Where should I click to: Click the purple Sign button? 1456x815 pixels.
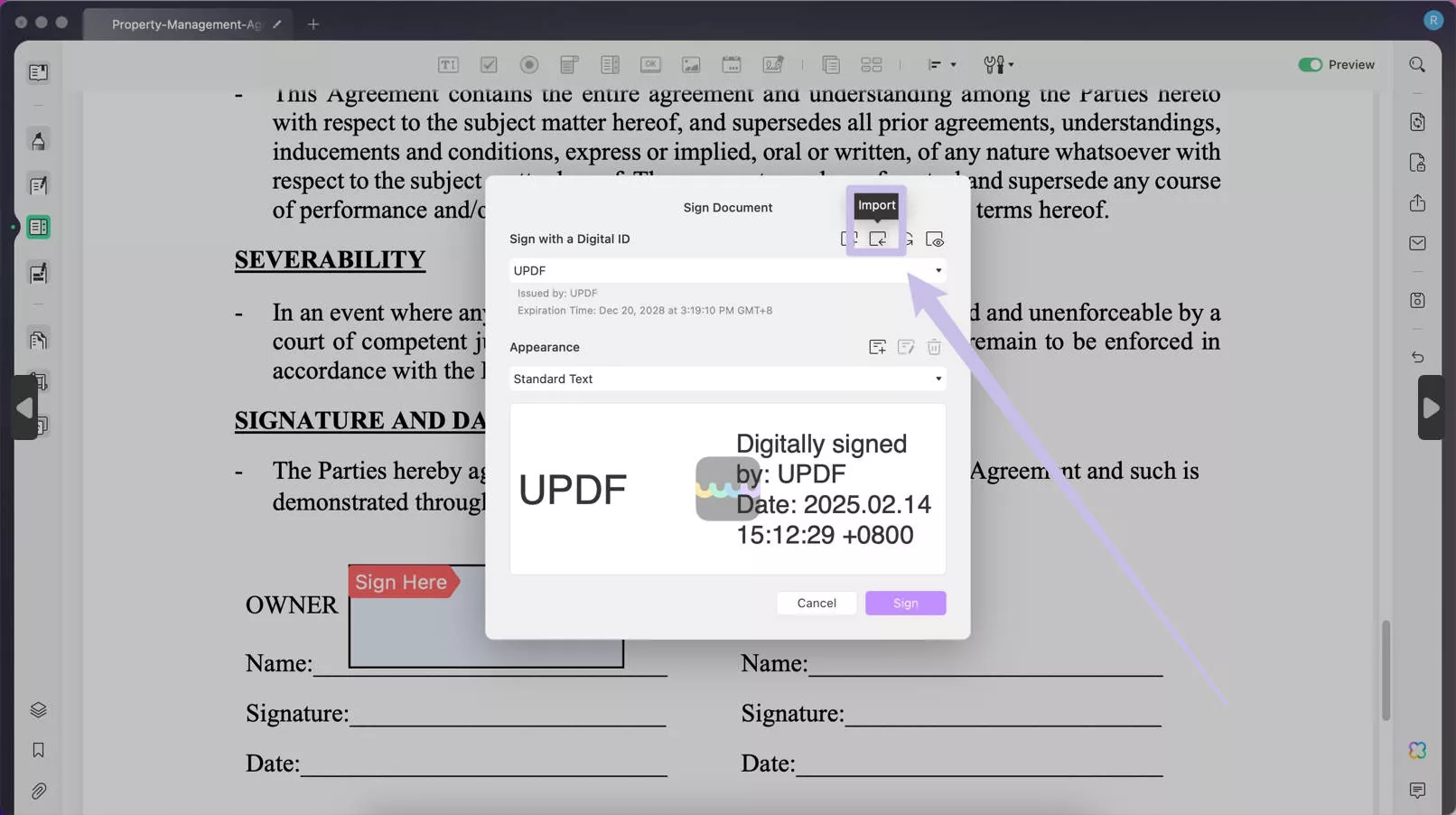click(905, 603)
